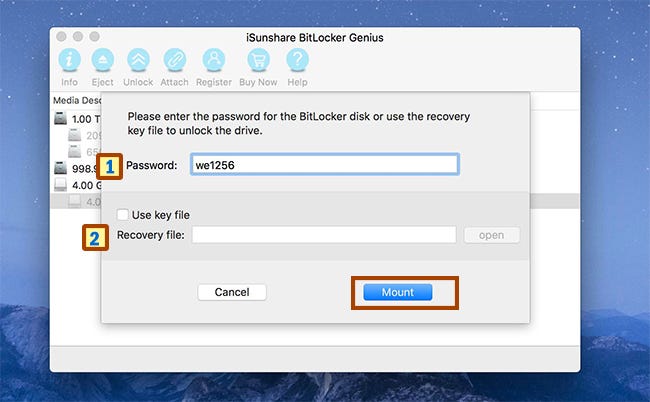The height and width of the screenshot is (402, 650).
Task: Click the Media Description column header
Action: point(77,100)
